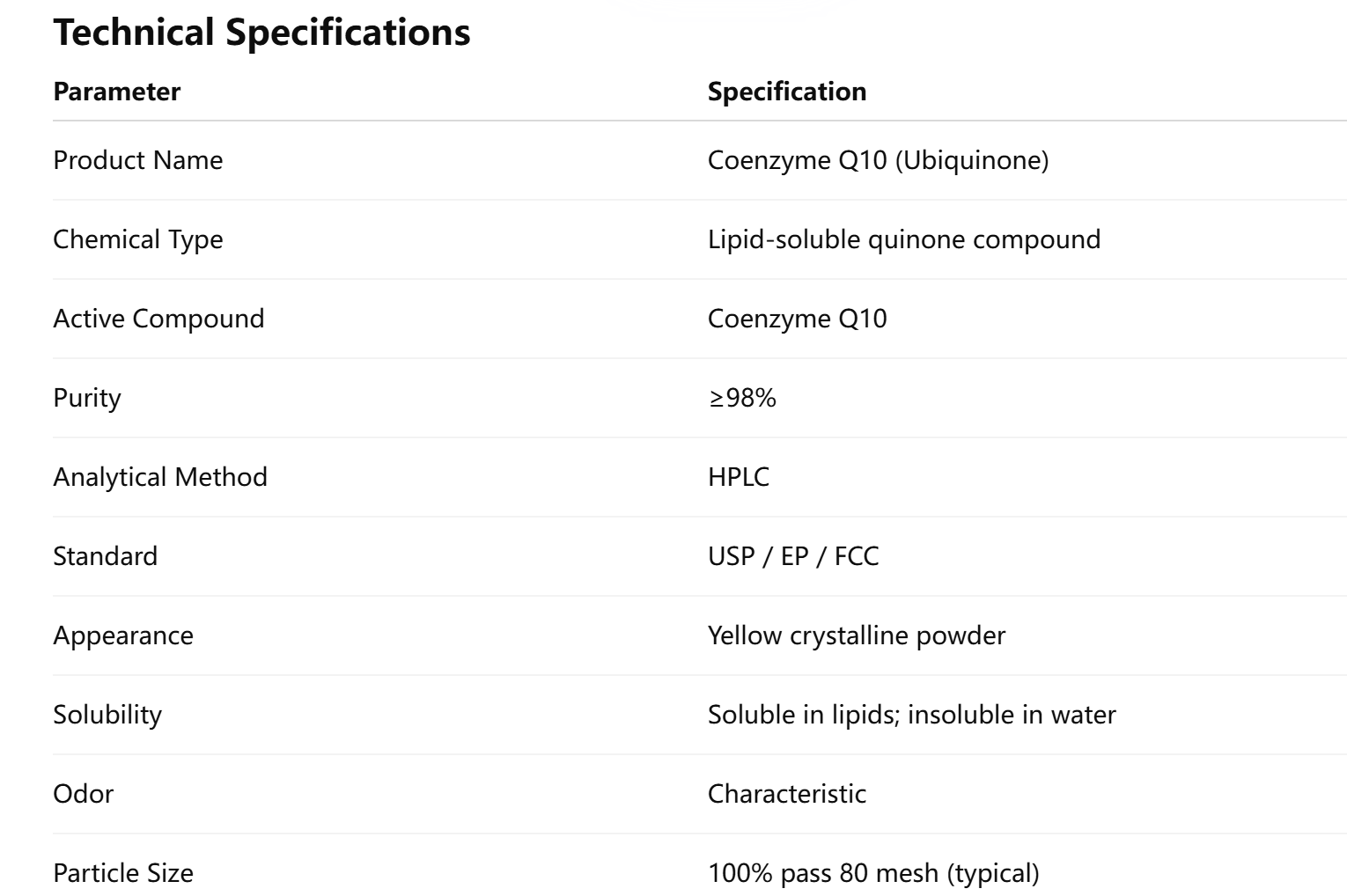
Task: Click the Specification column header
Action: point(786,92)
